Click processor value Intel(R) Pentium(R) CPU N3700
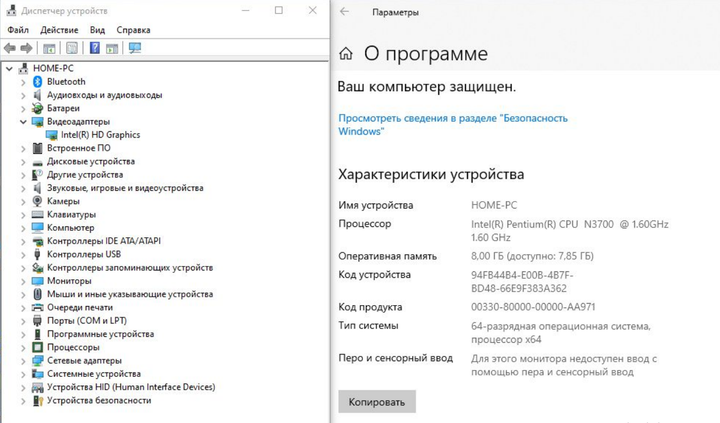The height and width of the screenshot is (423, 720). 569,231
